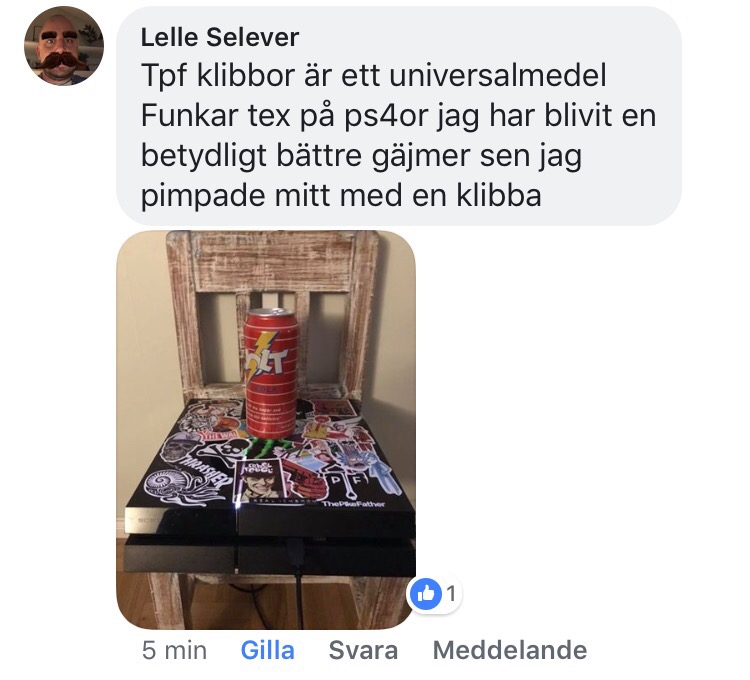Tap the ThePikeFather sticker text
Screen dimensions: 750x680
coord(353,504)
